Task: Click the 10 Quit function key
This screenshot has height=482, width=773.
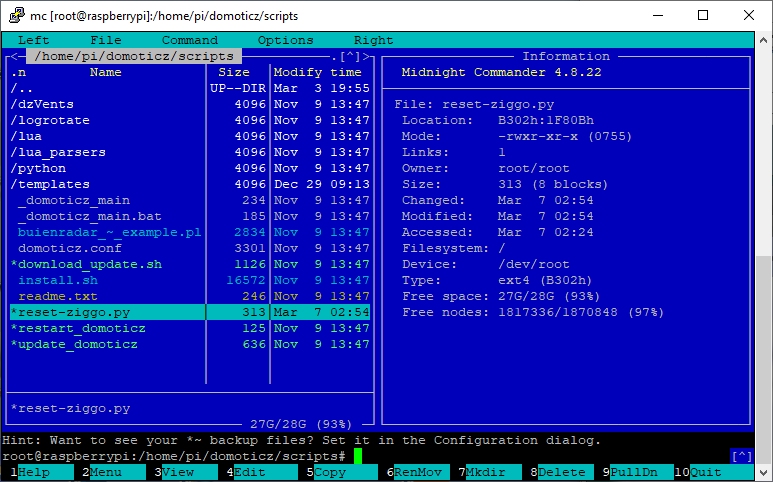Action: 713,472
